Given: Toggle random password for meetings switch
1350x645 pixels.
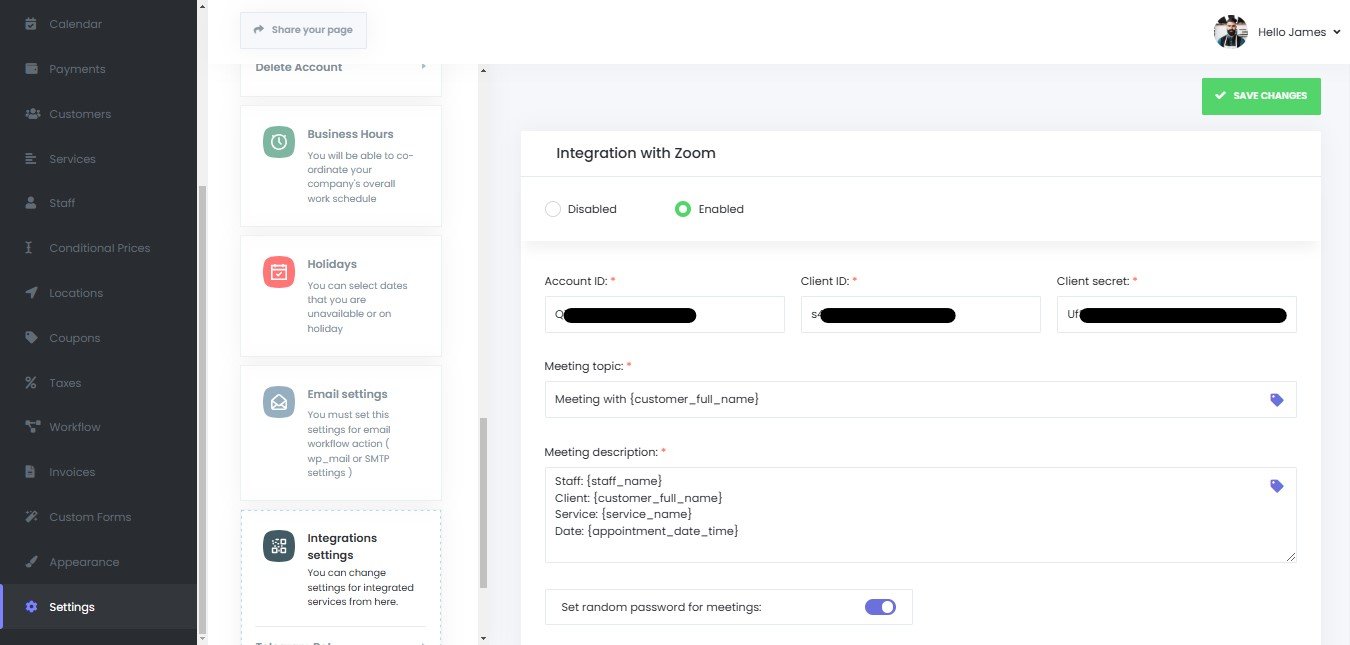Looking at the screenshot, I should tap(880, 607).
